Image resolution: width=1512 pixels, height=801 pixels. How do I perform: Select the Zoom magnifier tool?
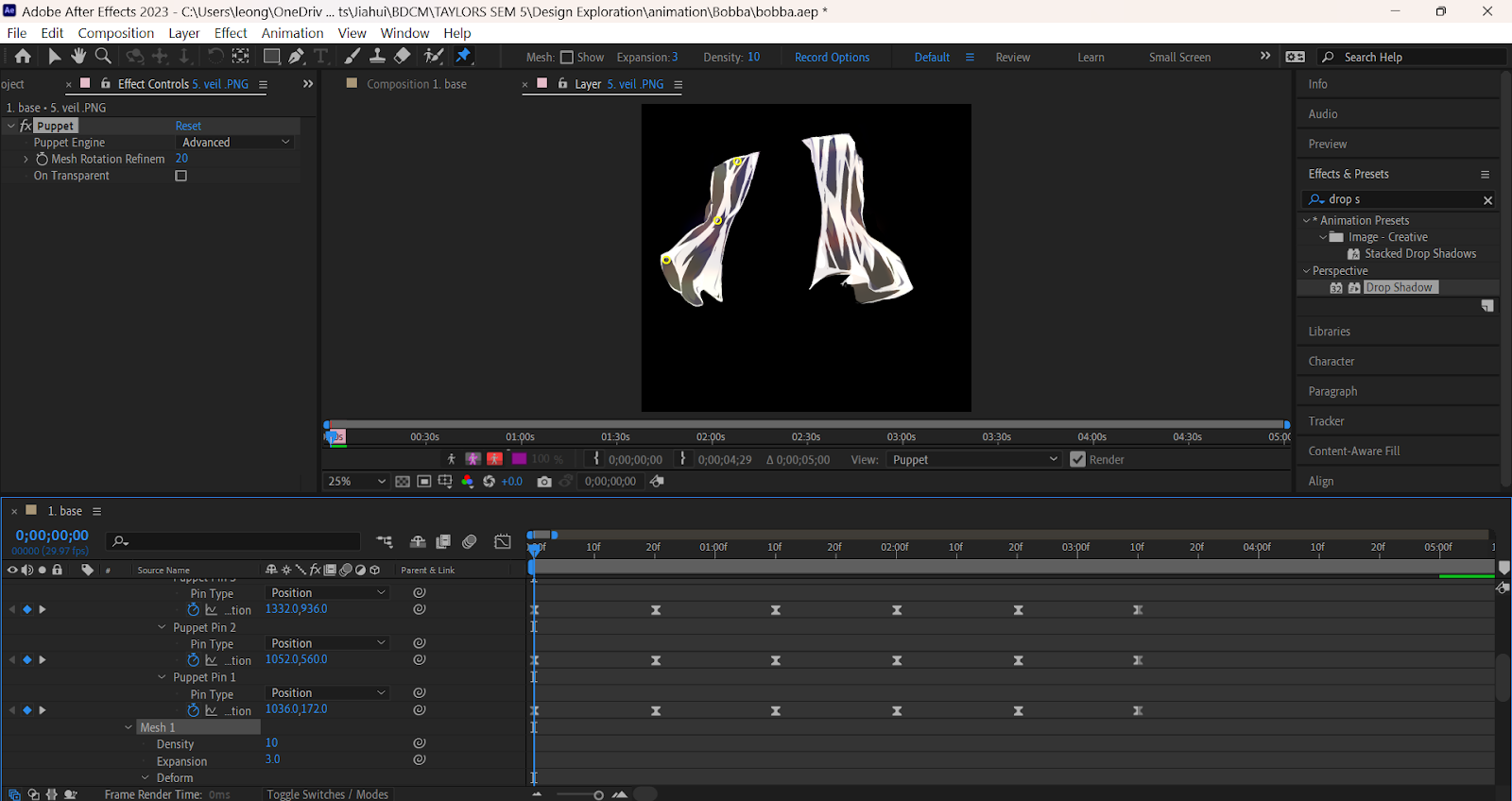(103, 57)
